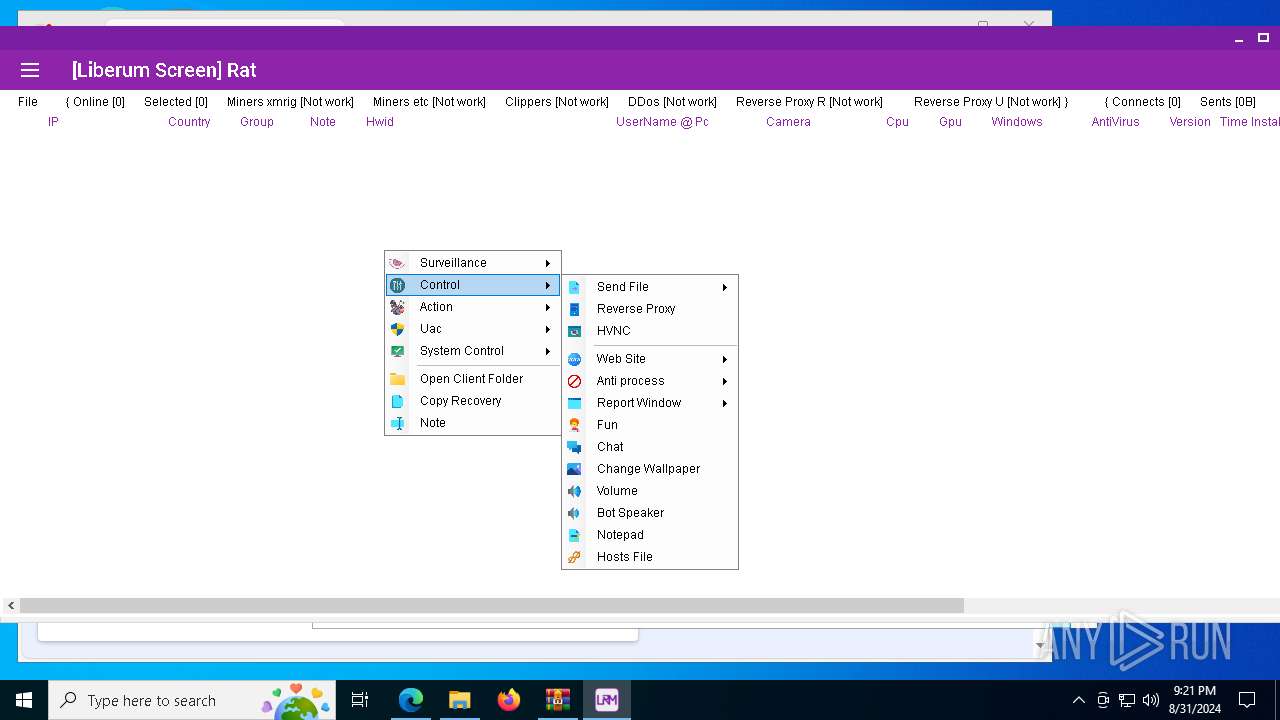
Task: Expand the Control submenu arrow
Action: 548,285
